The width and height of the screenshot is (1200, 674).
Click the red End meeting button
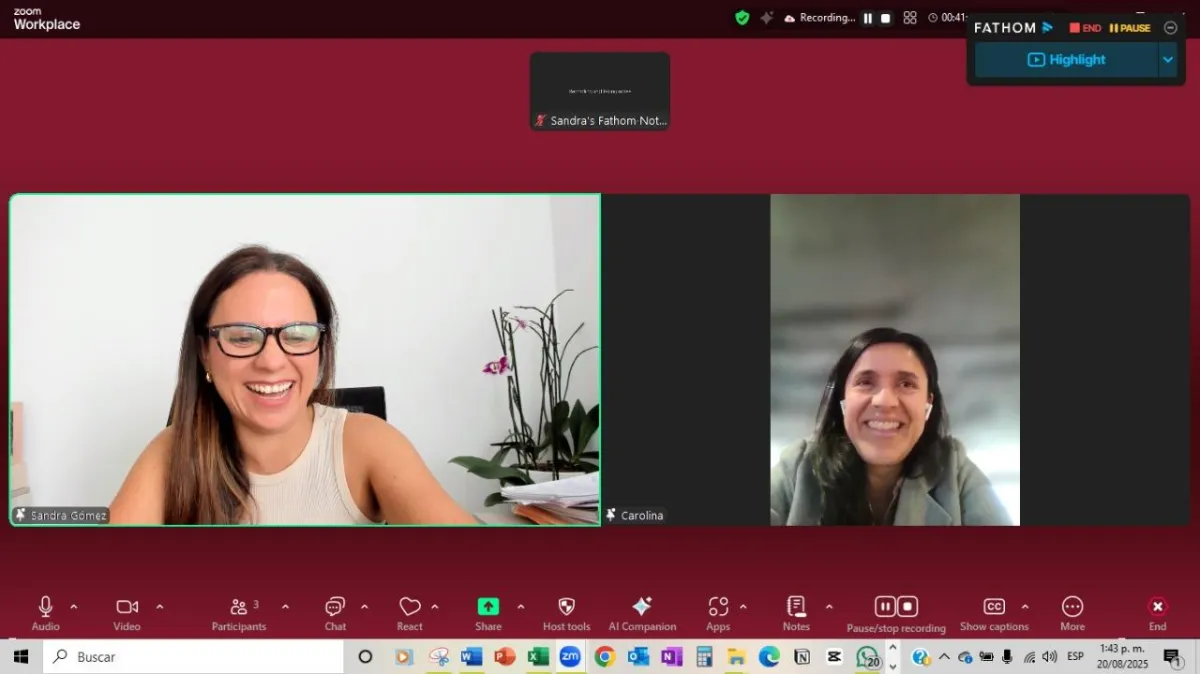point(1157,607)
